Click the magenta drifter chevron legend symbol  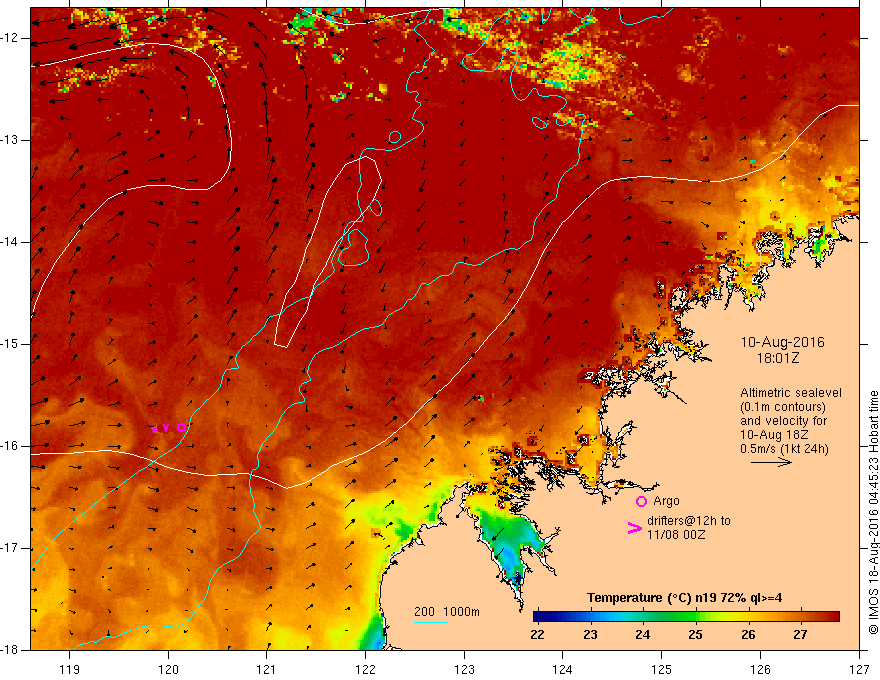point(634,528)
